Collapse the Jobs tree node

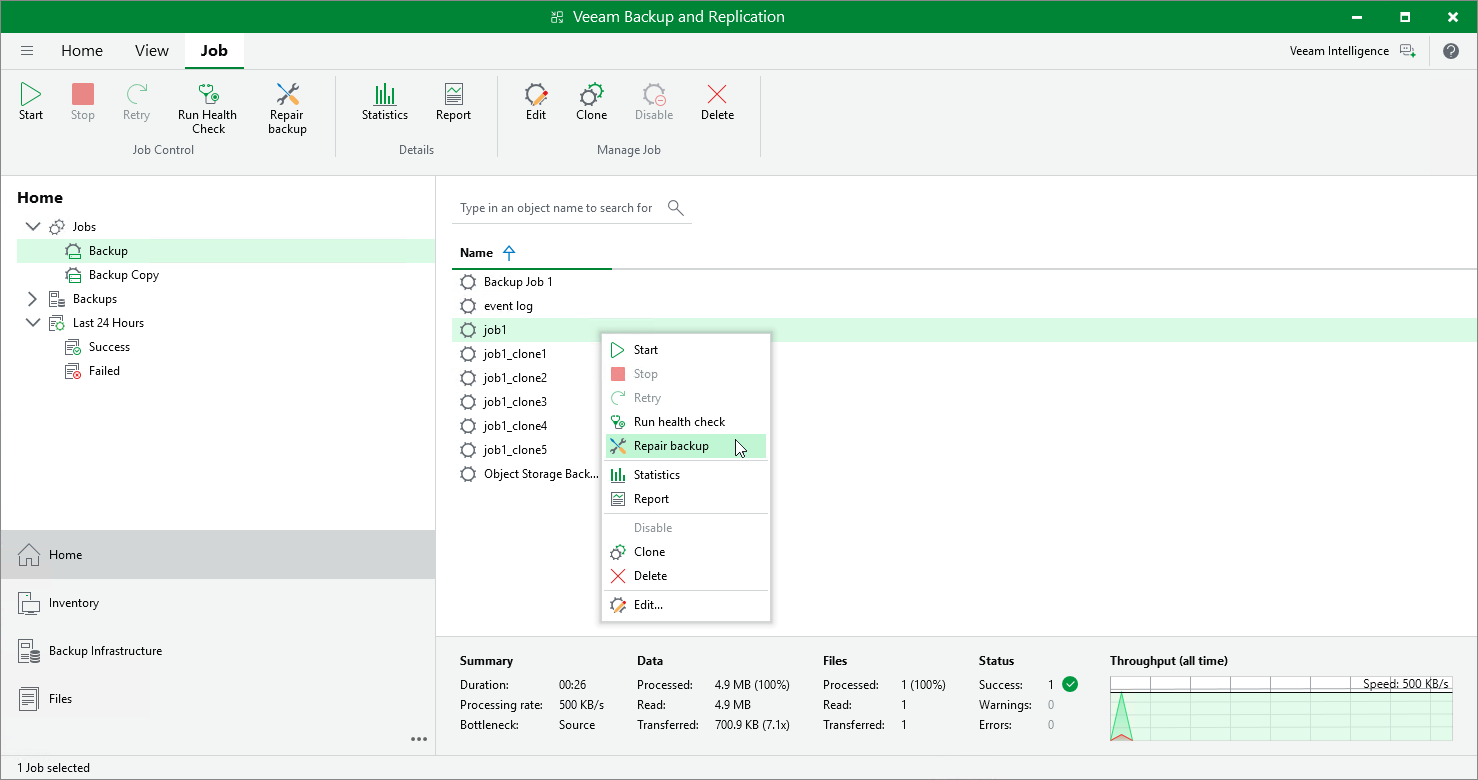[32, 227]
